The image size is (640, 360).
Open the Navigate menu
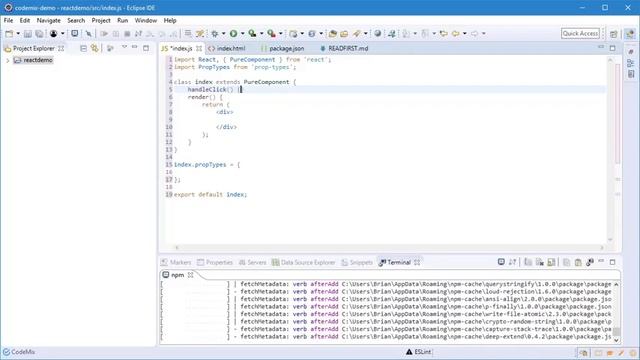49,20
